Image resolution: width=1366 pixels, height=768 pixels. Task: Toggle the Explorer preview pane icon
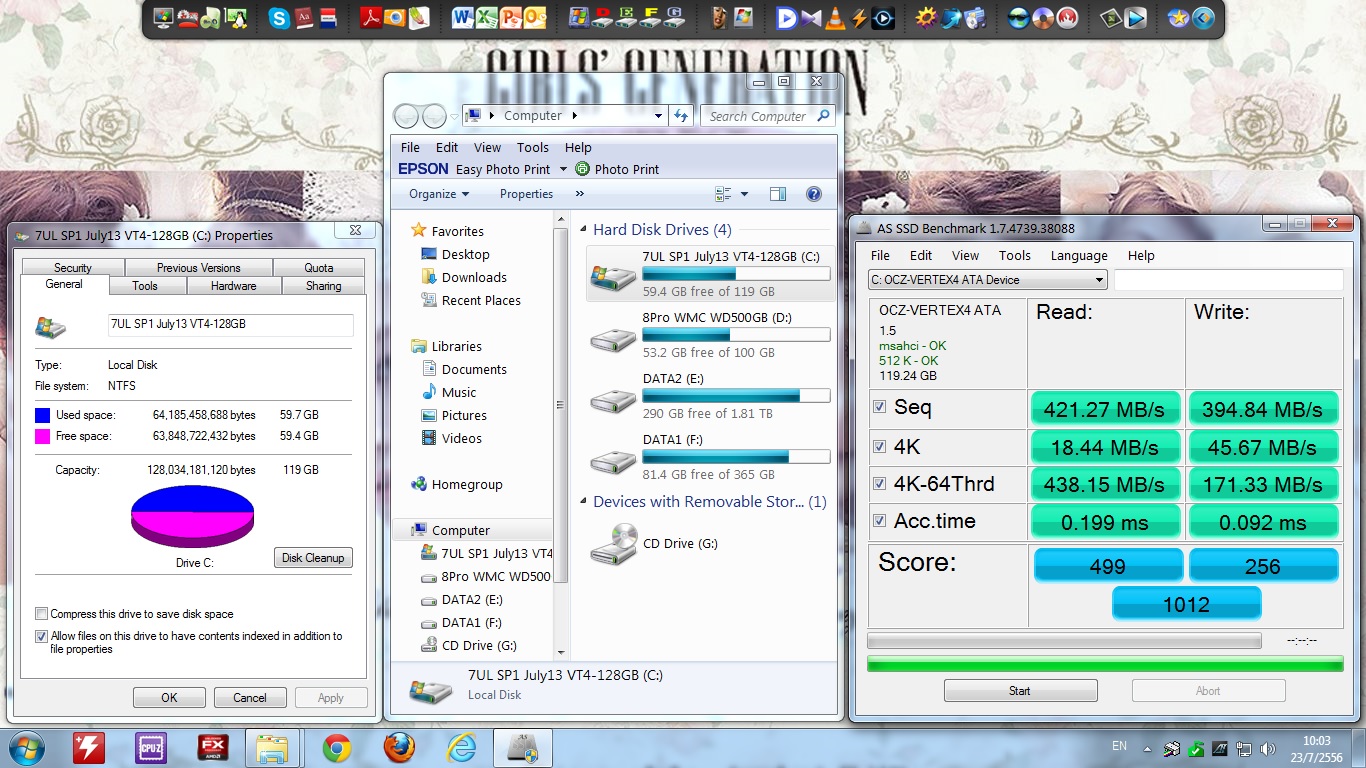tap(778, 194)
